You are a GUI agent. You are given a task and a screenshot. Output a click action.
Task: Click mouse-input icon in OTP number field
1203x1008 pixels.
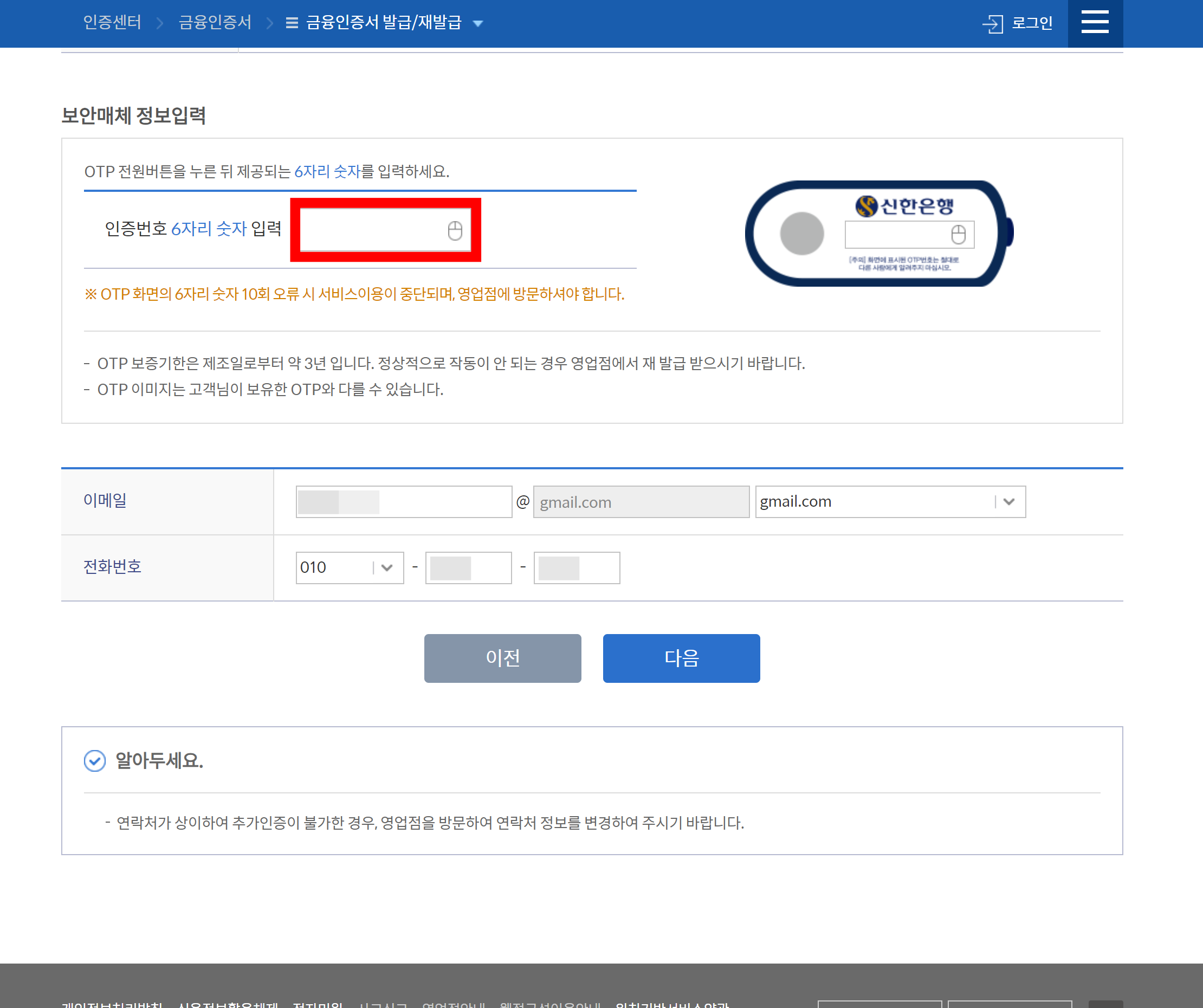click(x=455, y=230)
